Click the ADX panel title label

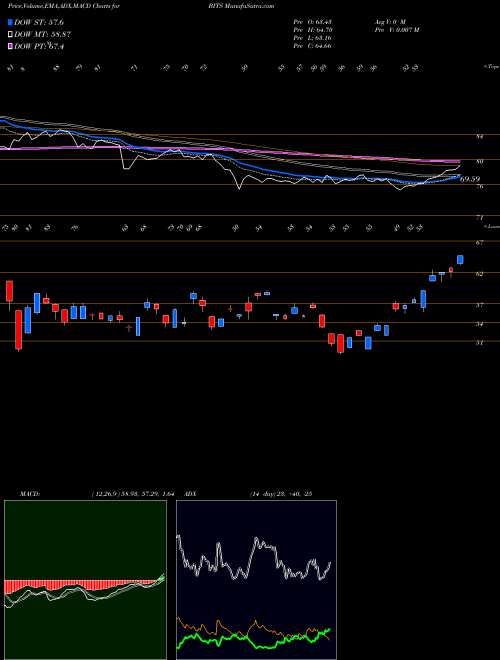tap(191, 494)
